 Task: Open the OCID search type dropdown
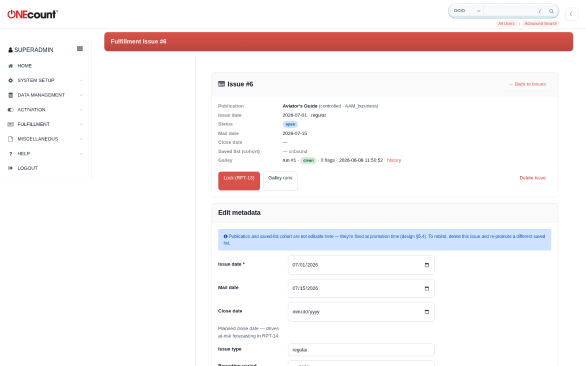pyautogui.click(x=467, y=11)
